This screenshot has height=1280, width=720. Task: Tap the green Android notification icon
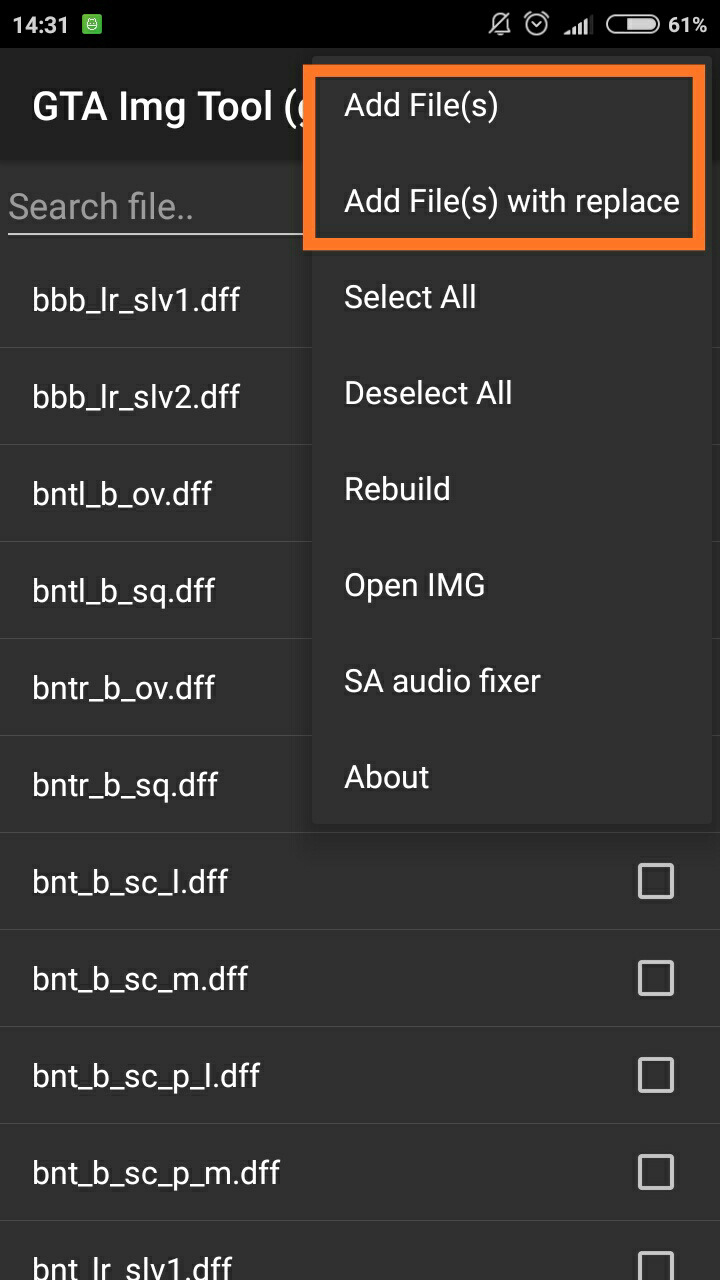92,25
